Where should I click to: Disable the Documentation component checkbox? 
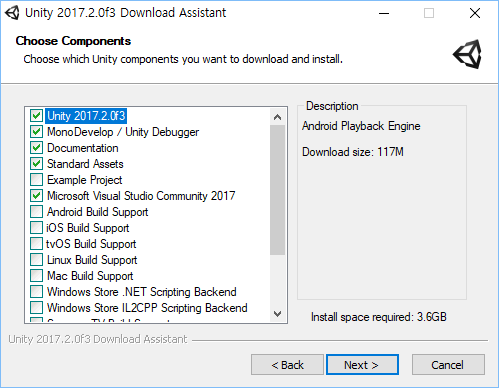[36, 148]
